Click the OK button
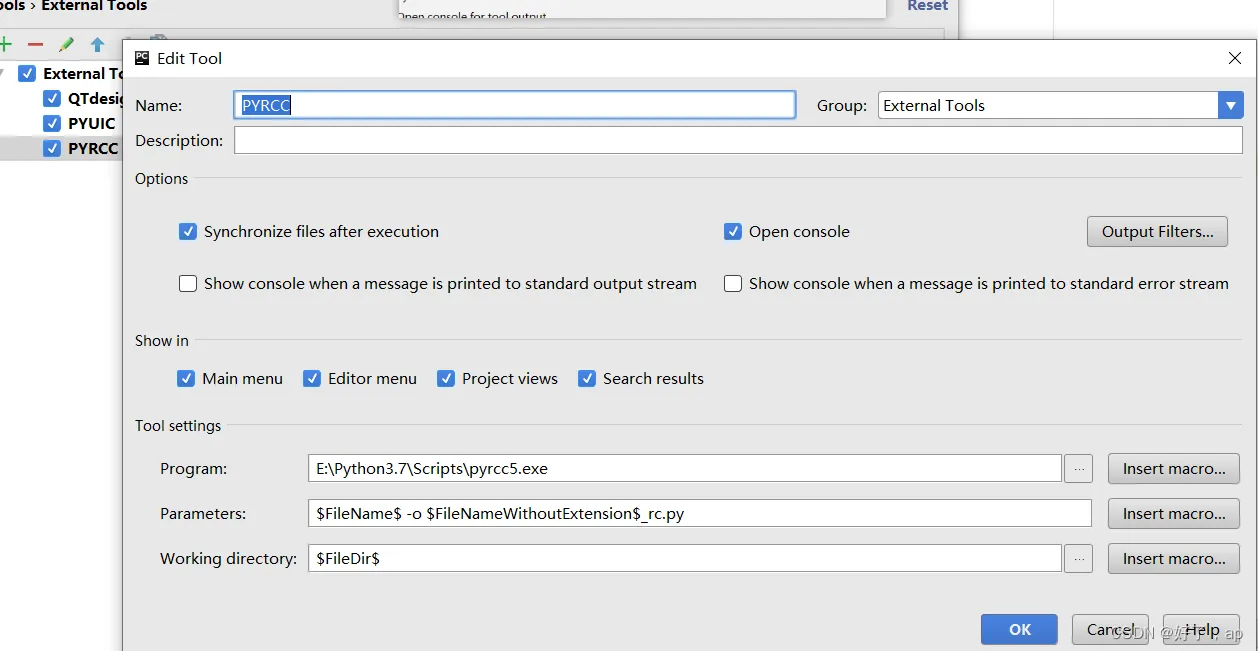 [1019, 629]
